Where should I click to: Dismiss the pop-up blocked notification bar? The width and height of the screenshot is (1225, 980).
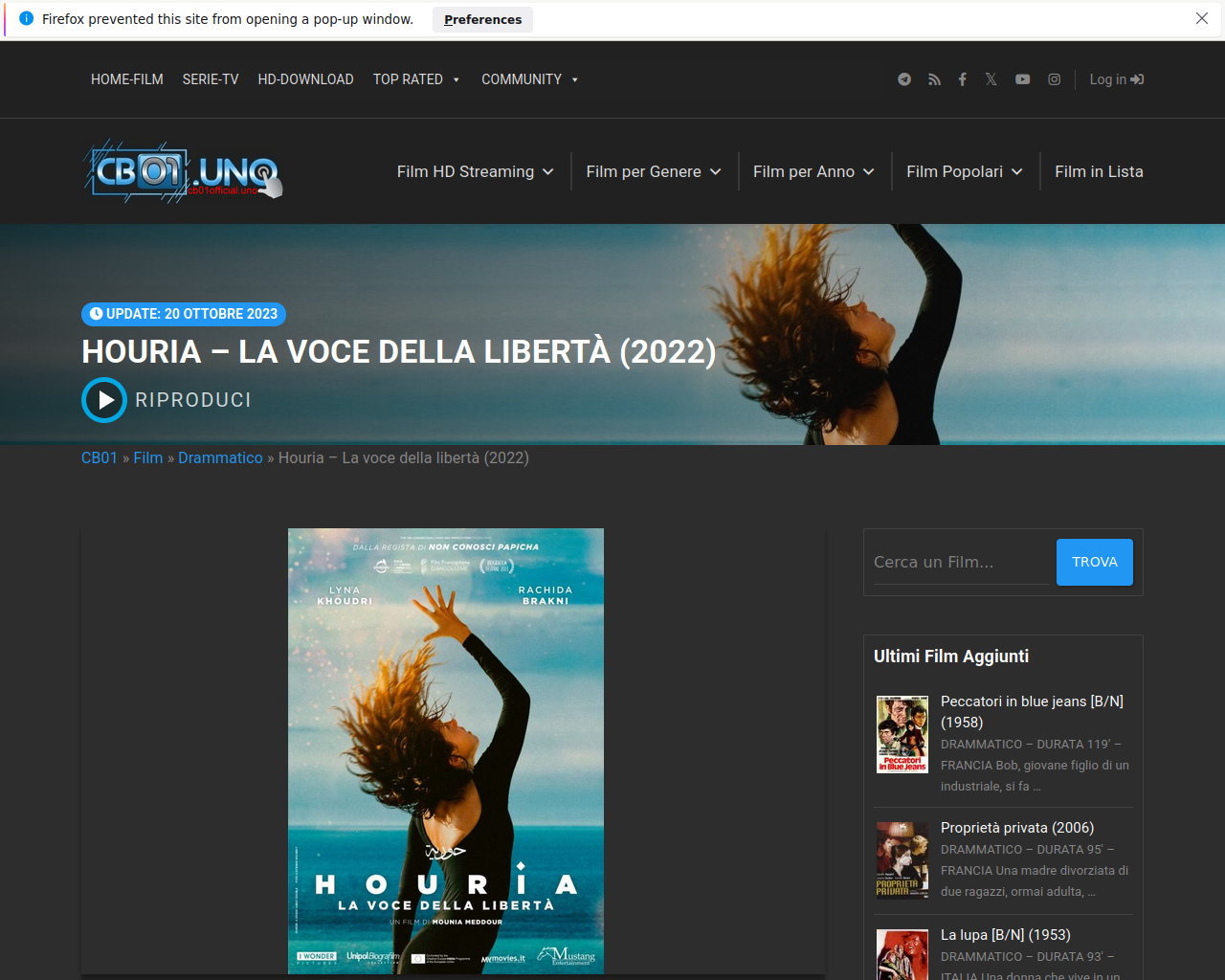tap(1202, 18)
